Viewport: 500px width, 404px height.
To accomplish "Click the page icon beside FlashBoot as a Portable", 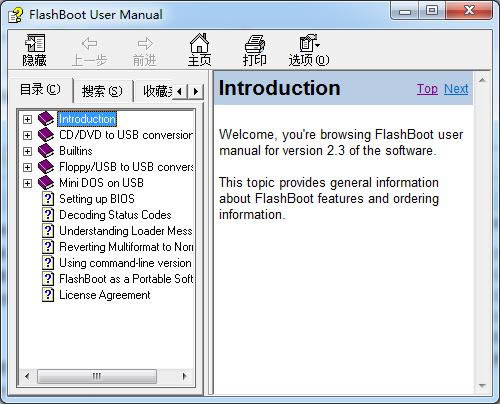I will pyautogui.click(x=48, y=279).
